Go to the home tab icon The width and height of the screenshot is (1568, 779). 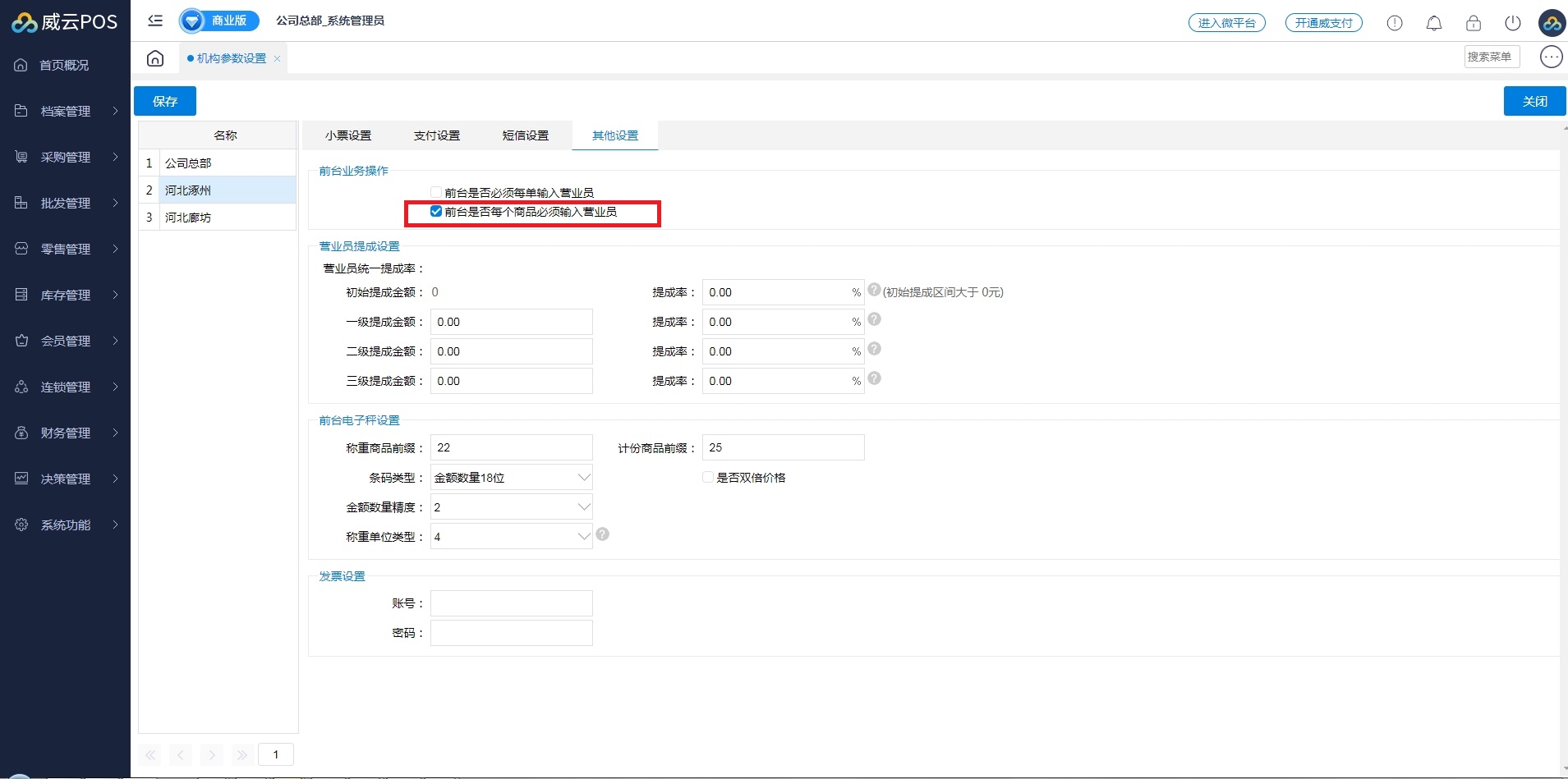155,58
